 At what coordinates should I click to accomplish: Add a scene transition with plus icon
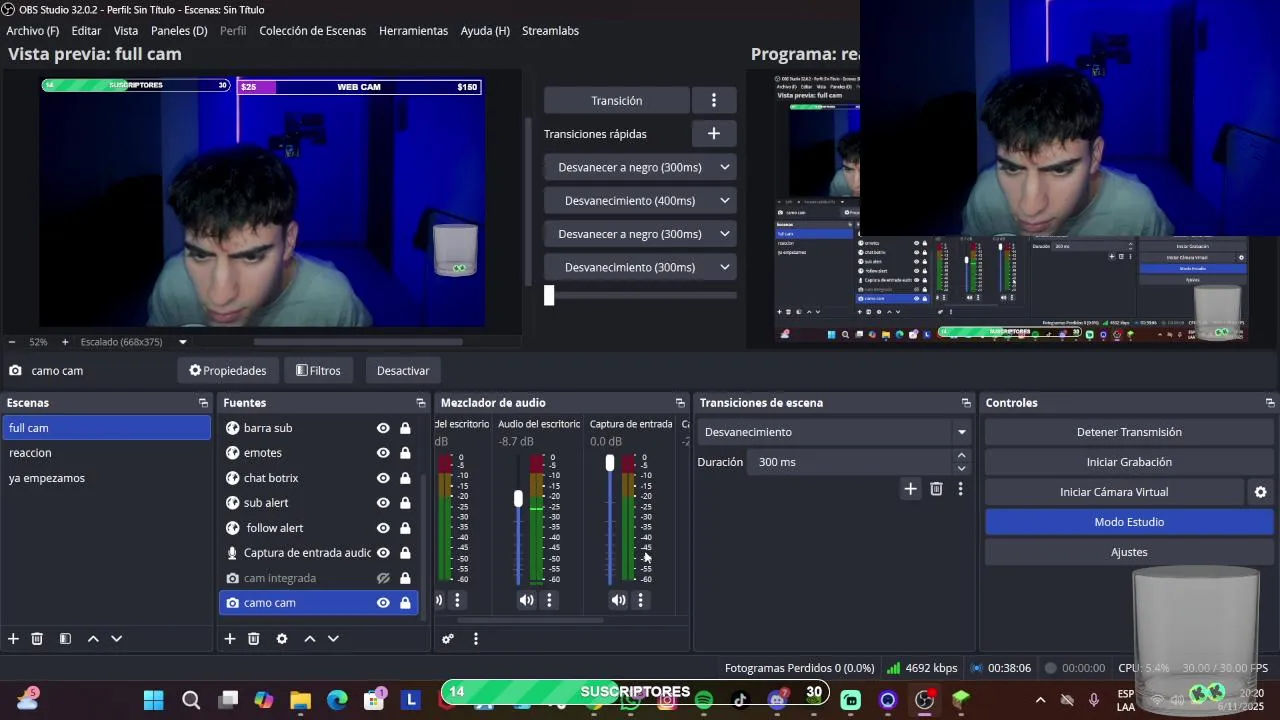pos(910,489)
